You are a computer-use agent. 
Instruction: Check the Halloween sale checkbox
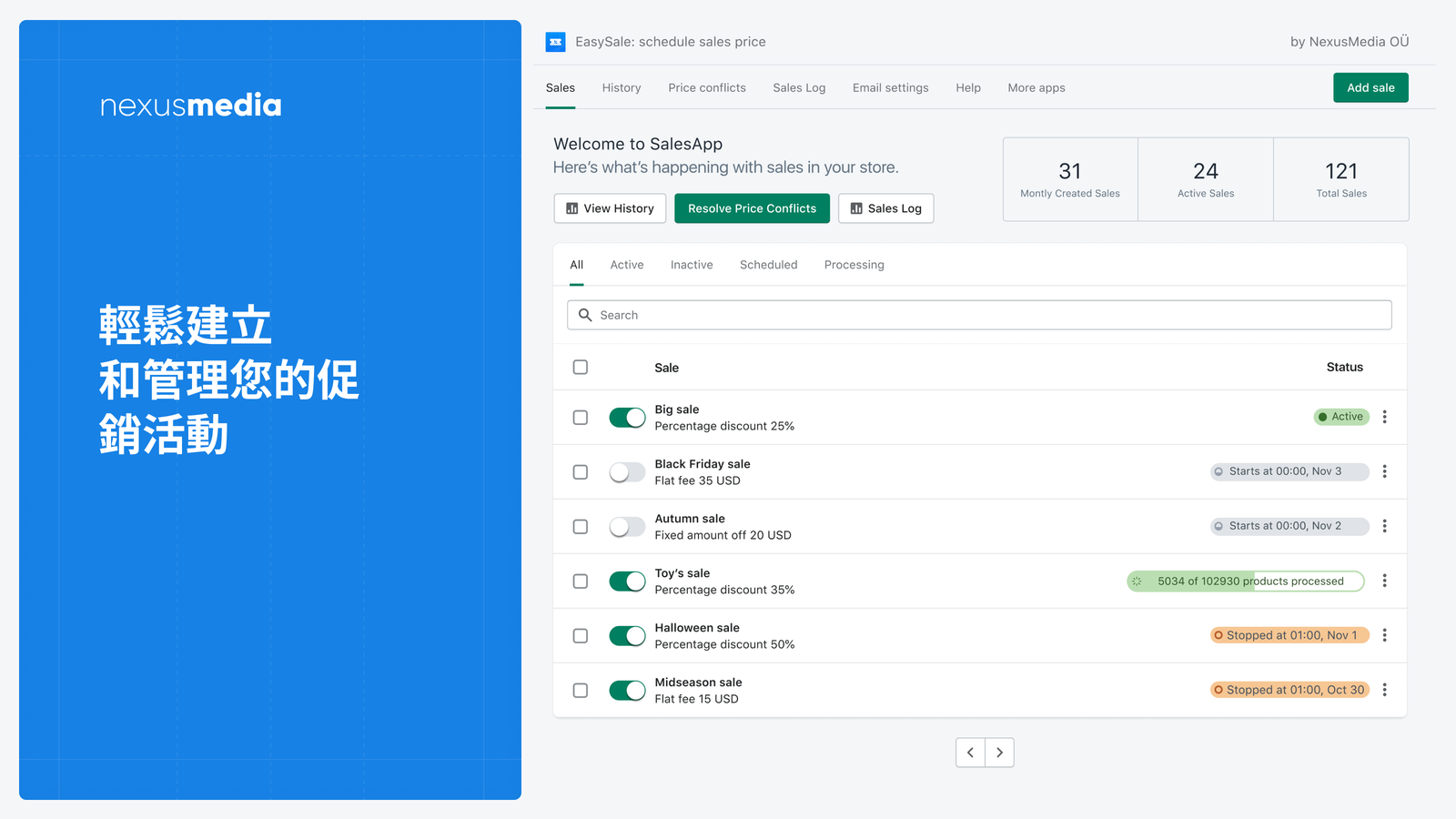(x=581, y=636)
